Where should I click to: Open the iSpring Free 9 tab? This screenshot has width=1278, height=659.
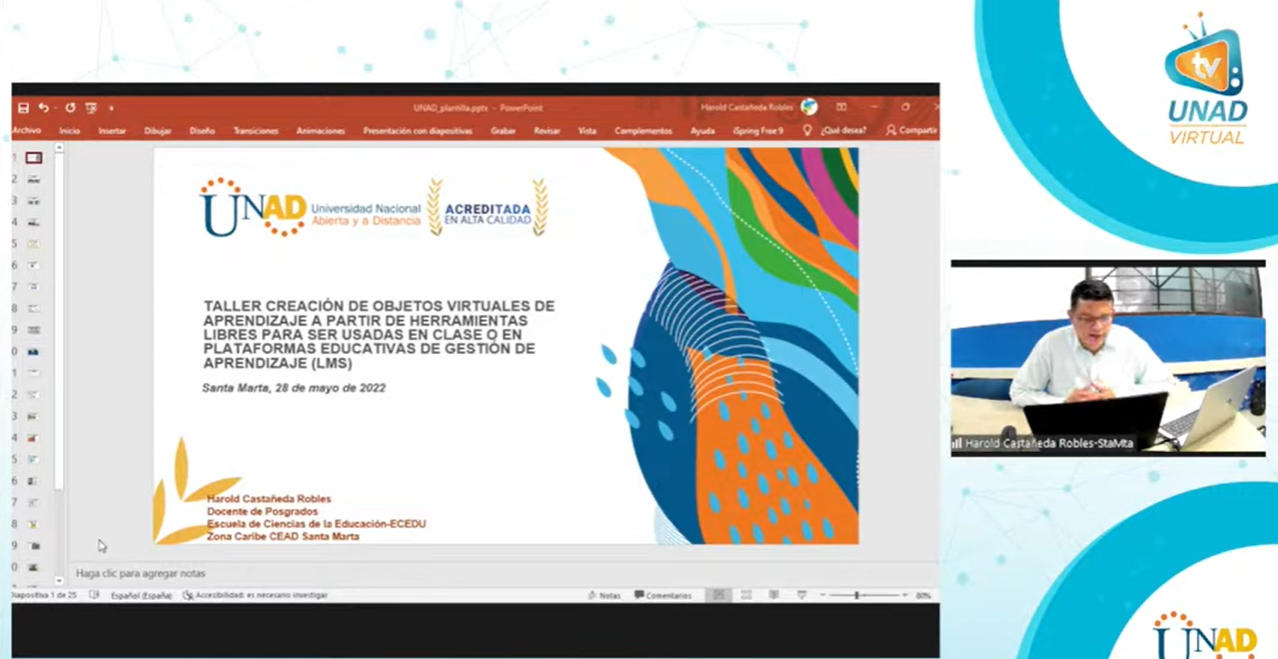click(758, 131)
